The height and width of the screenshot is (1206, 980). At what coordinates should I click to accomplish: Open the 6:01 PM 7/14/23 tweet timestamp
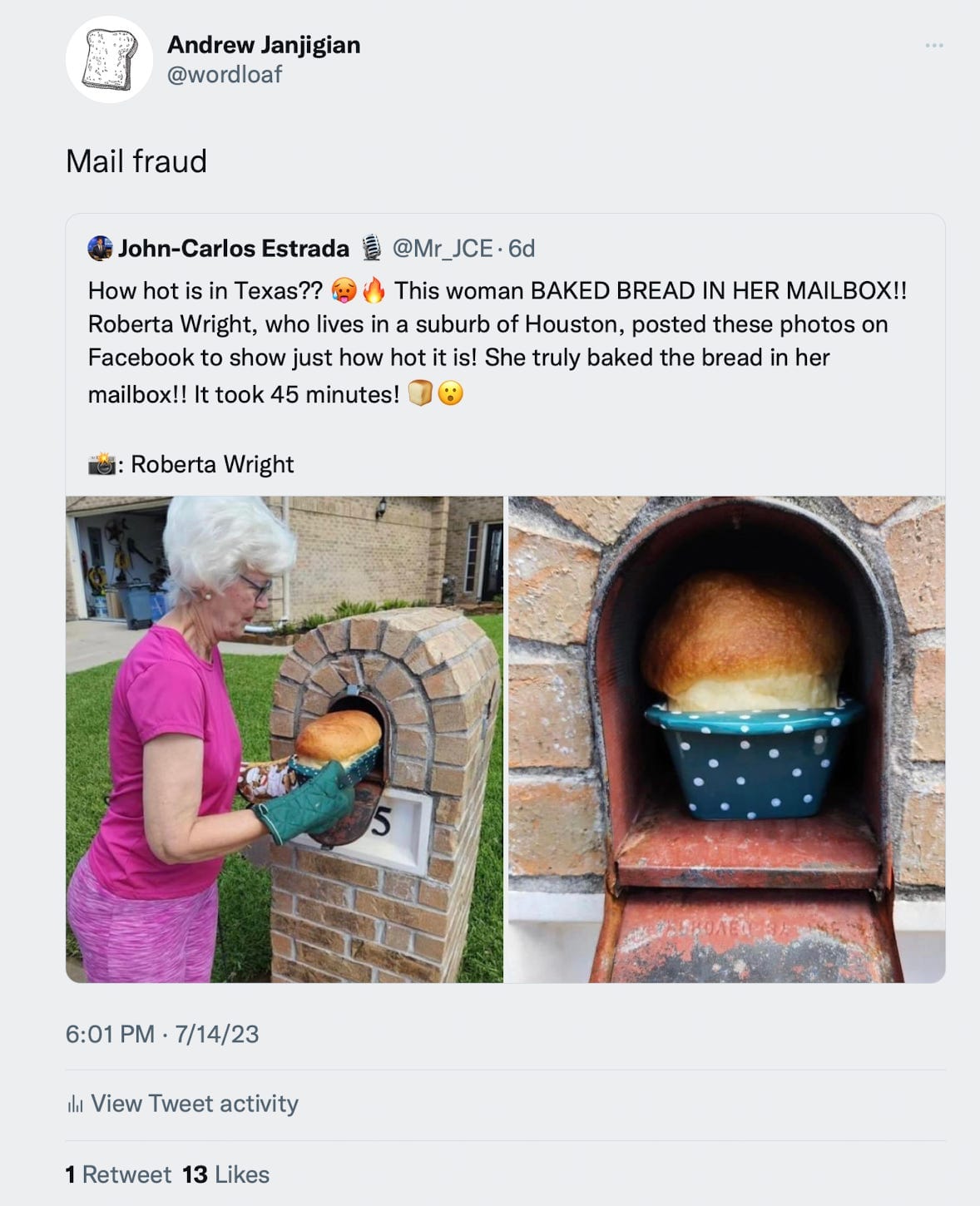[162, 1034]
